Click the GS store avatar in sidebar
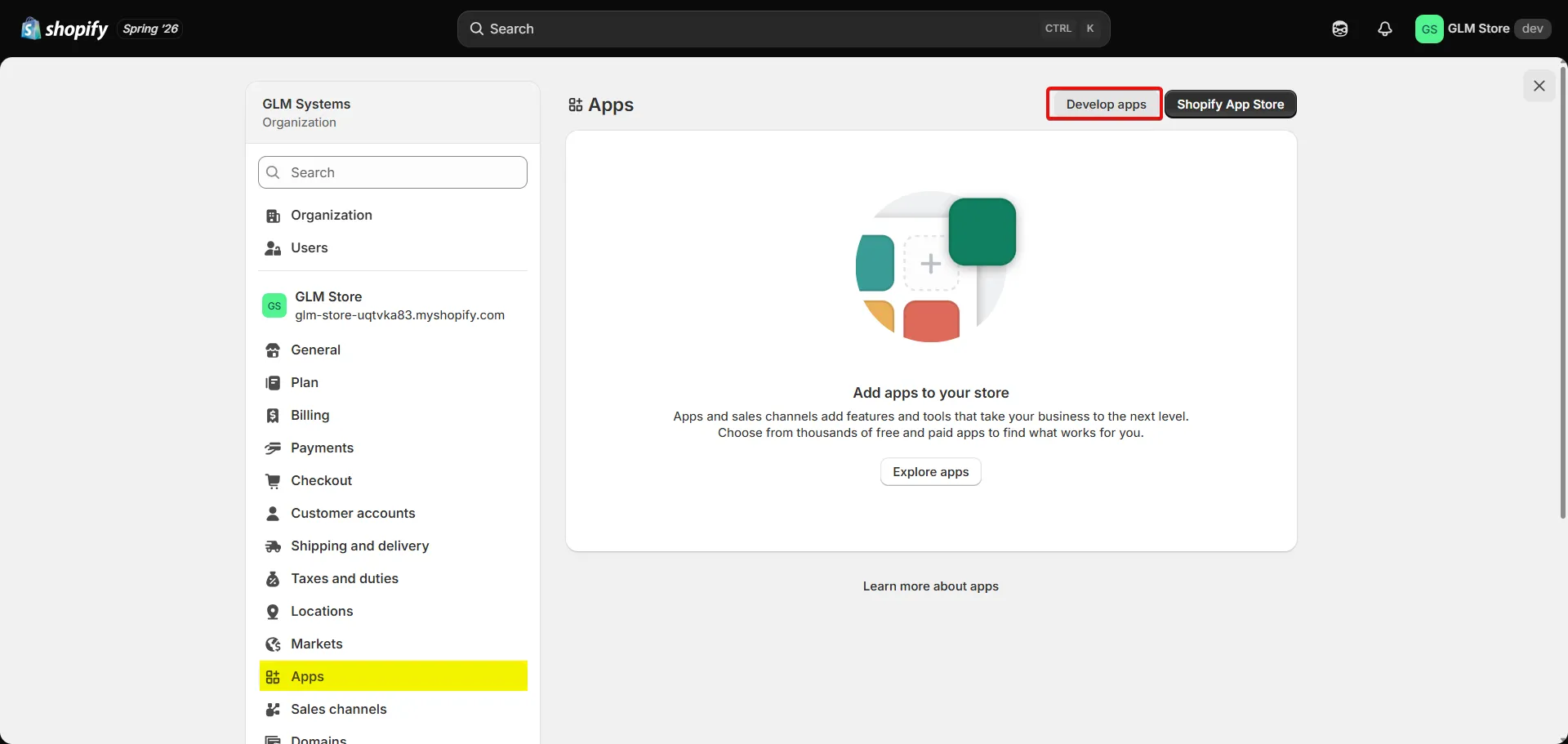This screenshot has height=744, width=1568. pos(274,305)
